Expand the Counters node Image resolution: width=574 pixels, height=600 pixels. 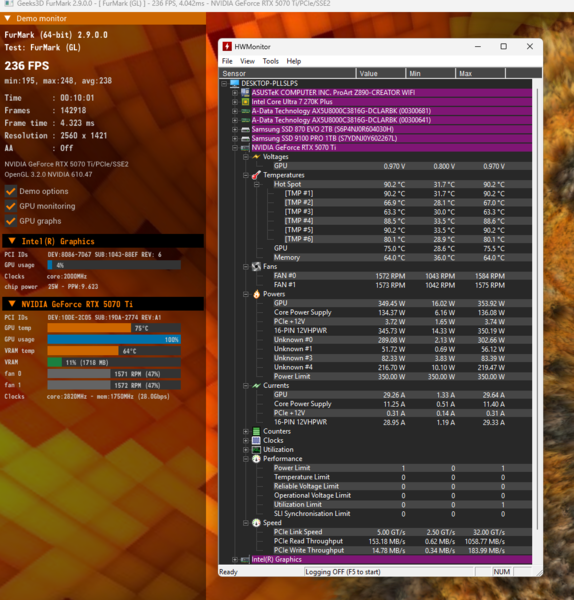coord(246,431)
